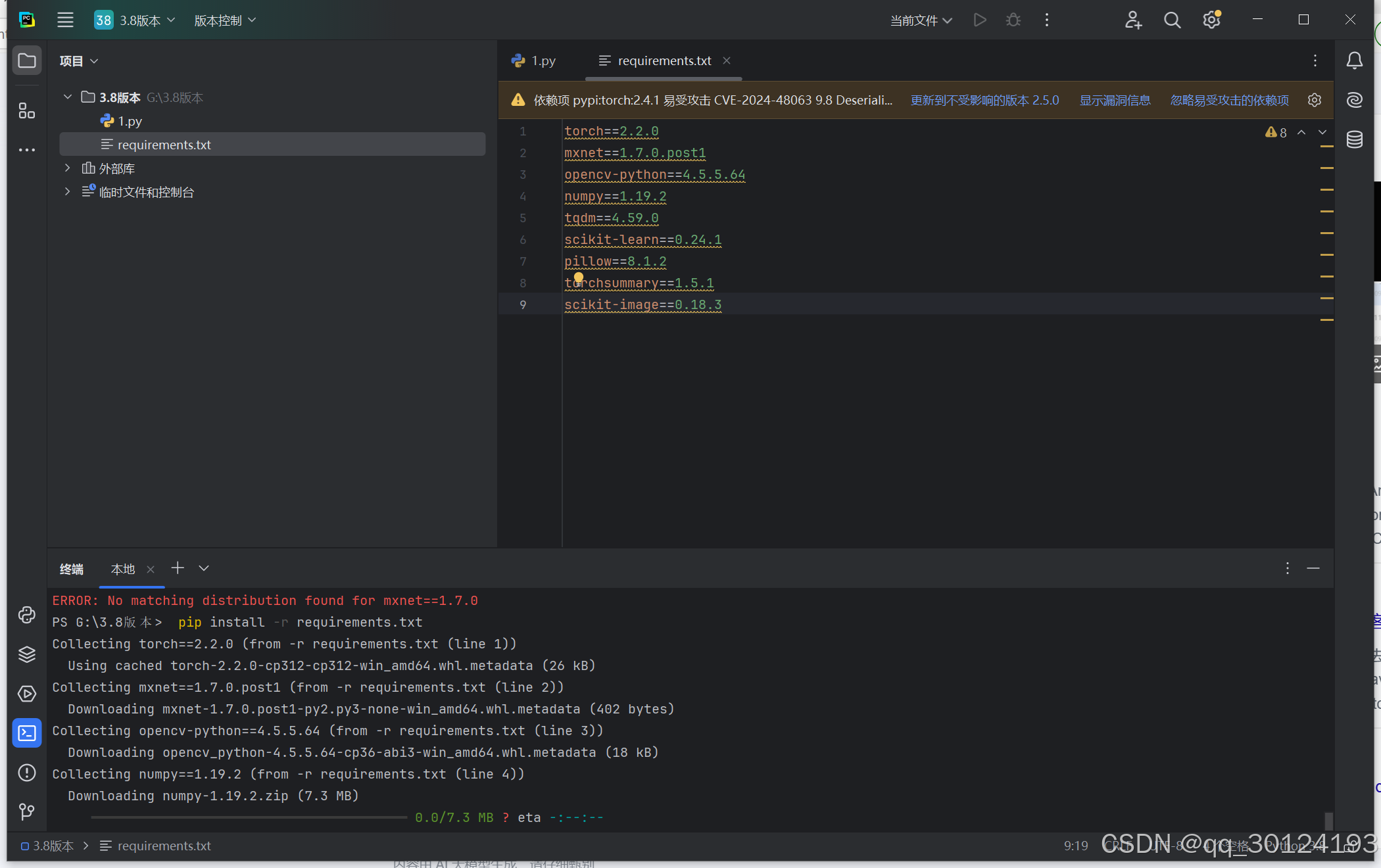Add a new terminal tab
1381x868 pixels.
(178, 568)
